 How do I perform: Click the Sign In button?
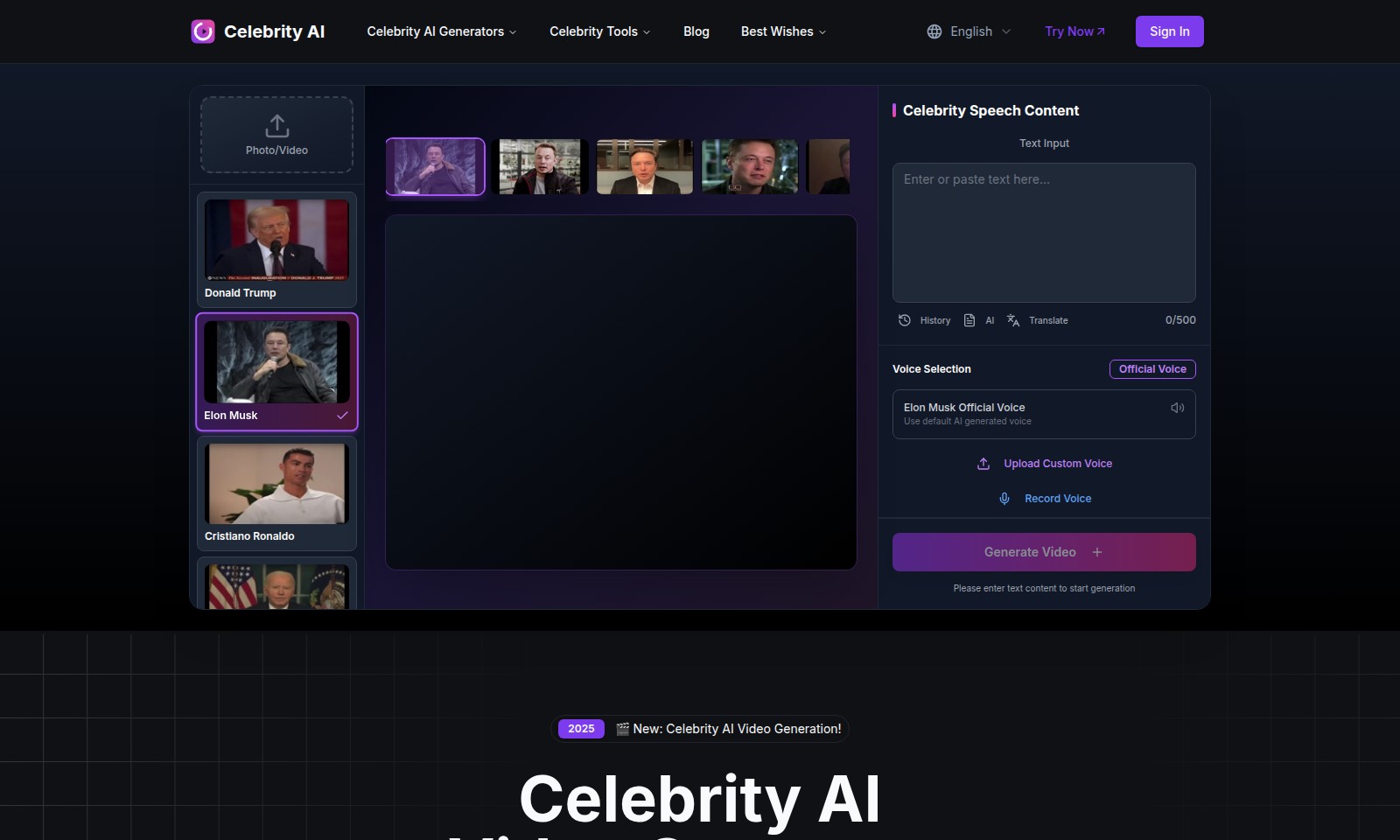(x=1170, y=31)
